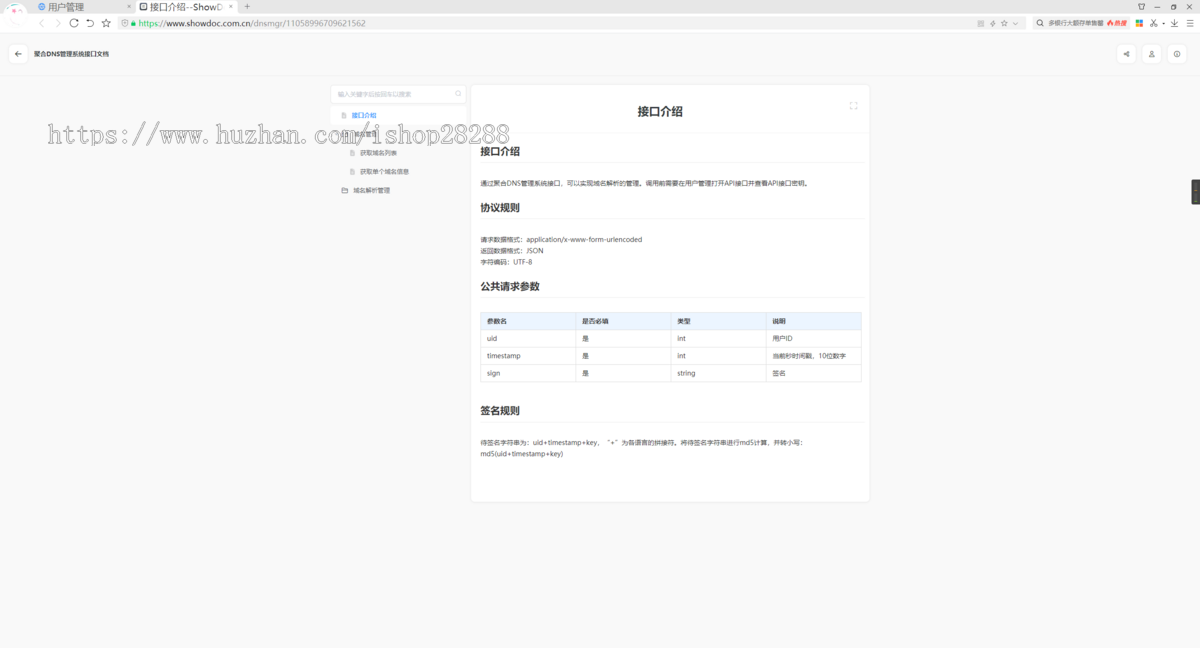Open the browser downloads icon

1175,23
